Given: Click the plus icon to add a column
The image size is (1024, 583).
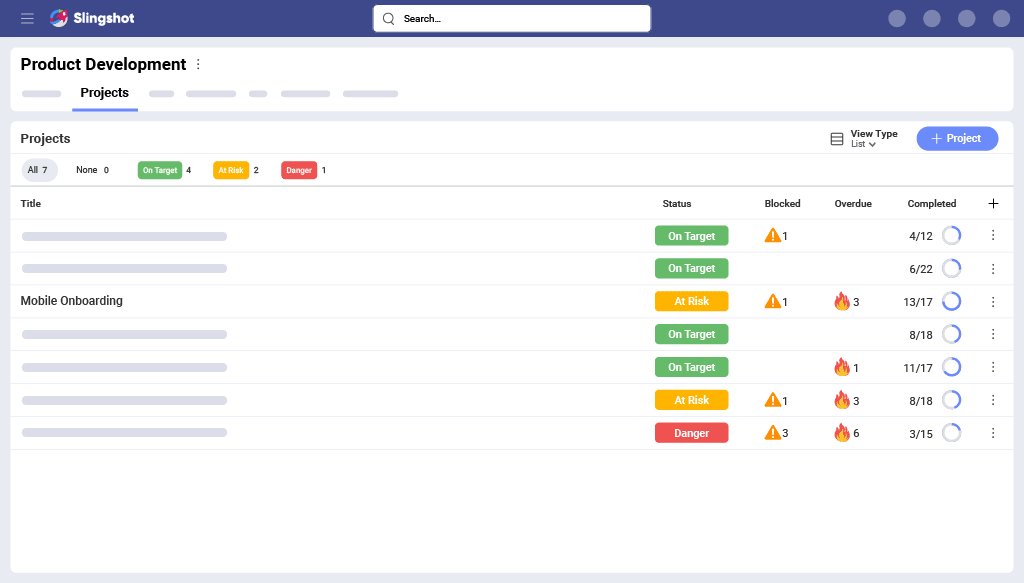Looking at the screenshot, I should (993, 203).
